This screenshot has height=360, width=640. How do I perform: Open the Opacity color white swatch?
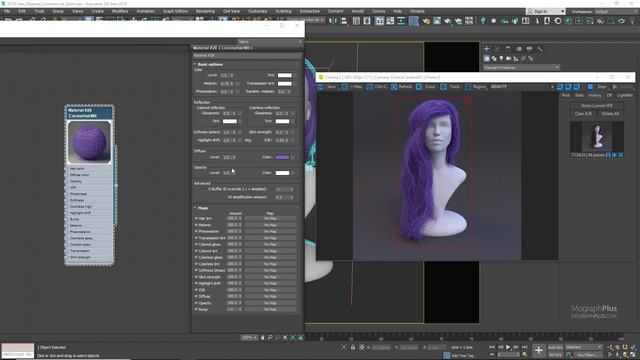pos(282,173)
